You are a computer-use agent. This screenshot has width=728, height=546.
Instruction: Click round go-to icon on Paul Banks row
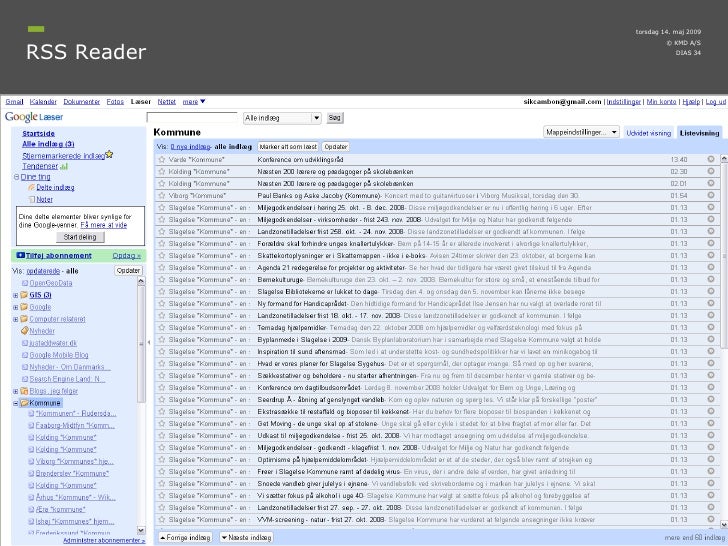tap(711, 195)
